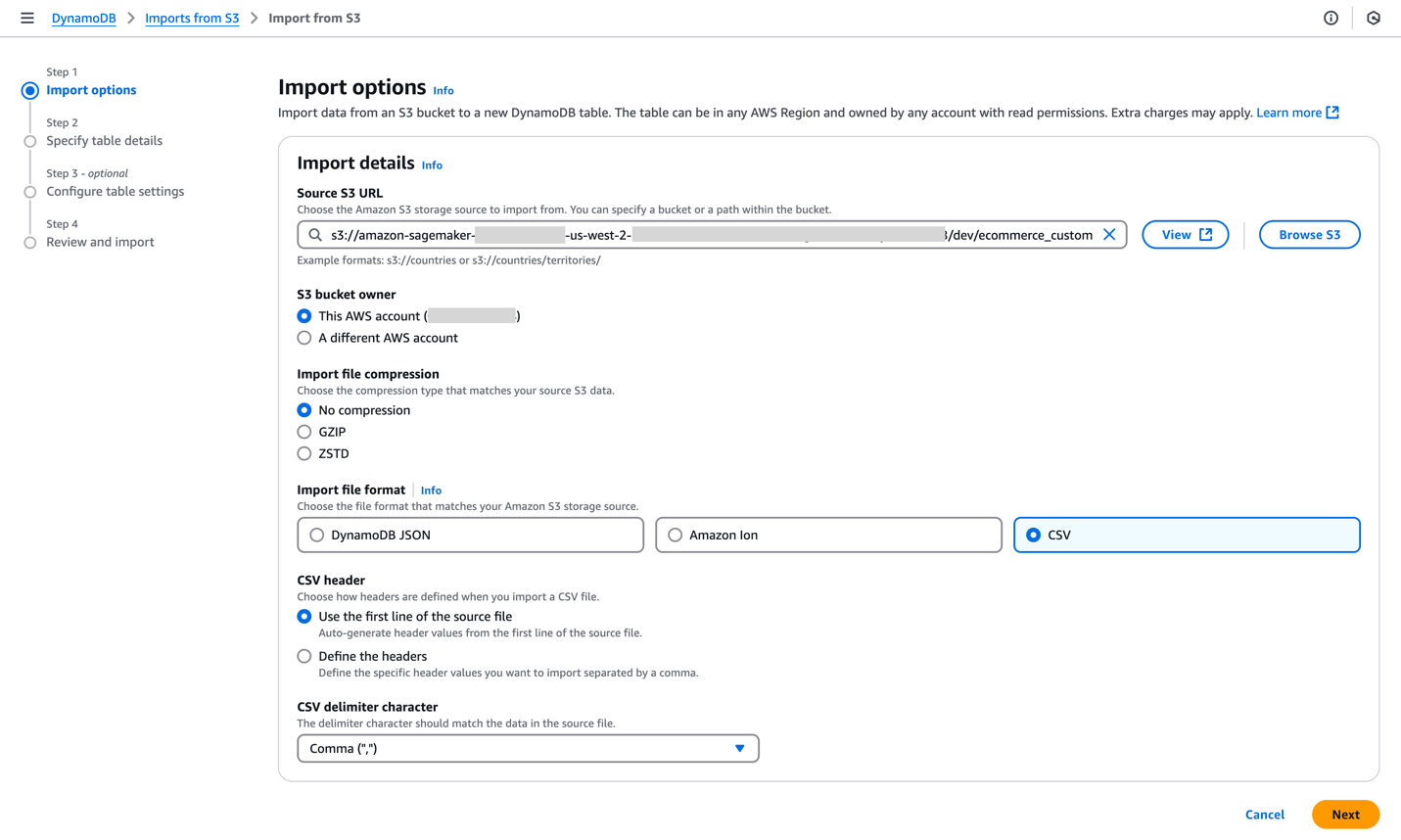Choose GZIP compression
The width and height of the screenshot is (1401, 840).
[x=304, y=432]
